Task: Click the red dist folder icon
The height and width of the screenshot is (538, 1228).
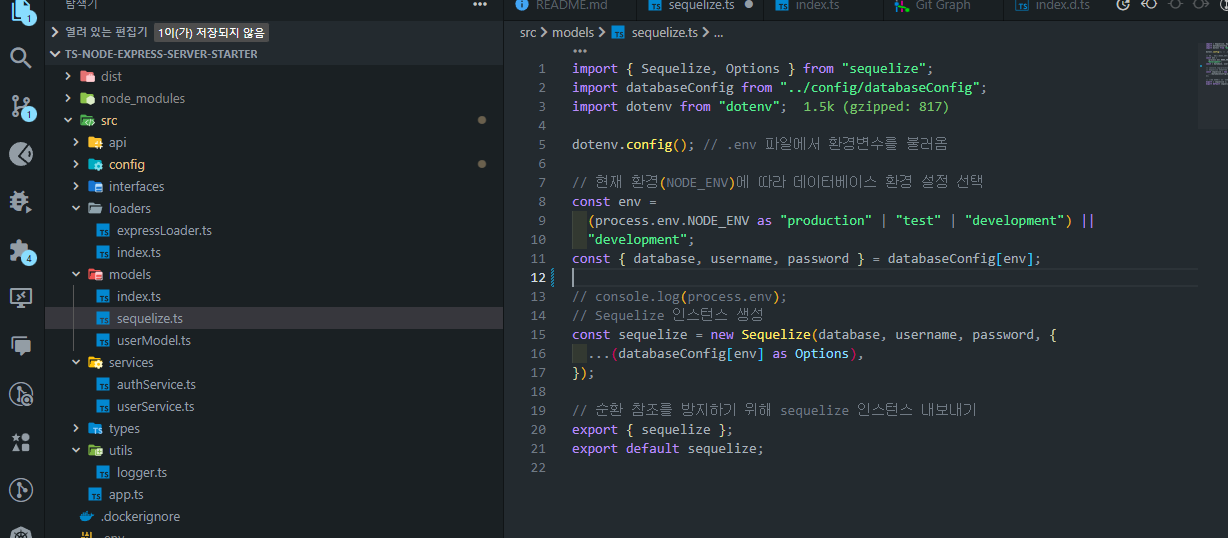Action: click(x=87, y=76)
